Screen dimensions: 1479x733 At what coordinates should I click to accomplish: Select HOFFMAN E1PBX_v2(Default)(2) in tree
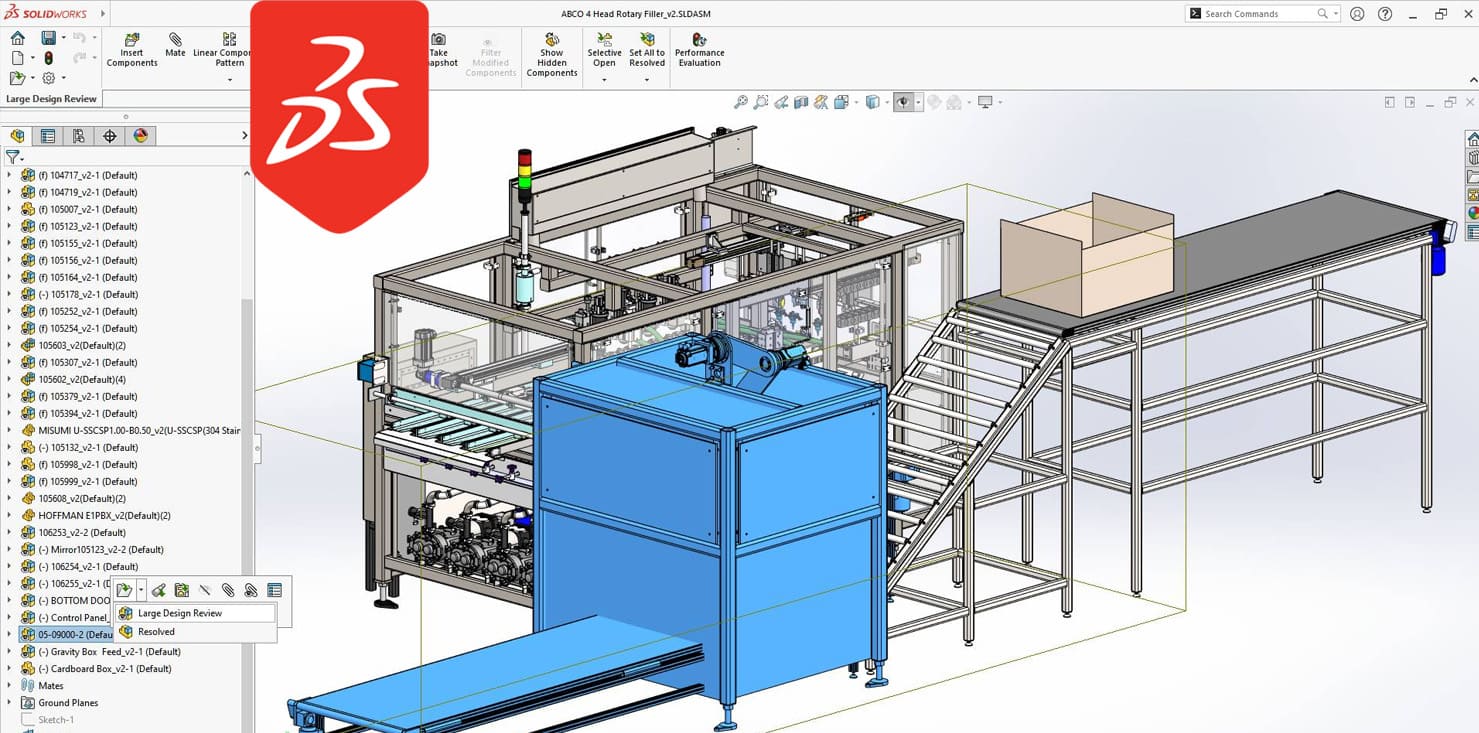[104, 516]
